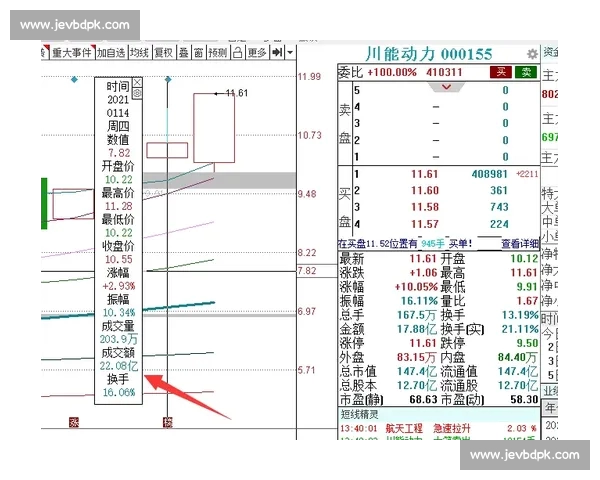Click the 开盘价 10.22 value in popup

(119, 180)
